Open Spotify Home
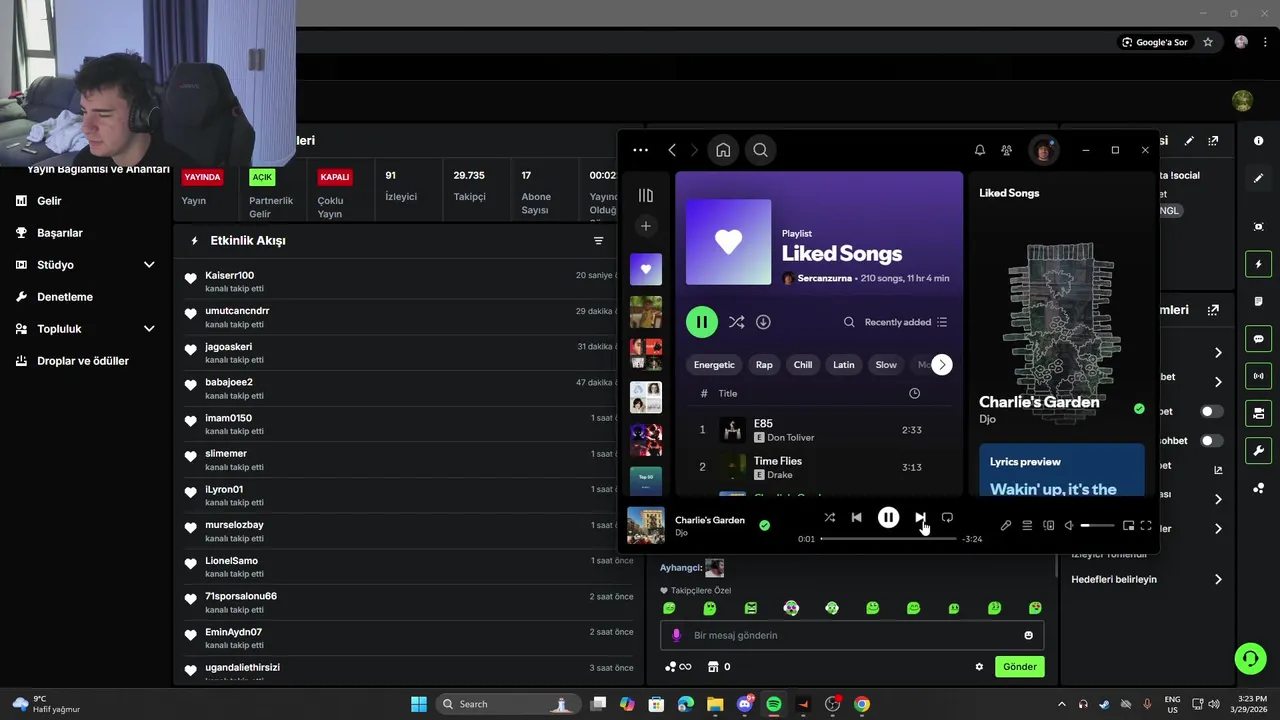 (x=723, y=150)
